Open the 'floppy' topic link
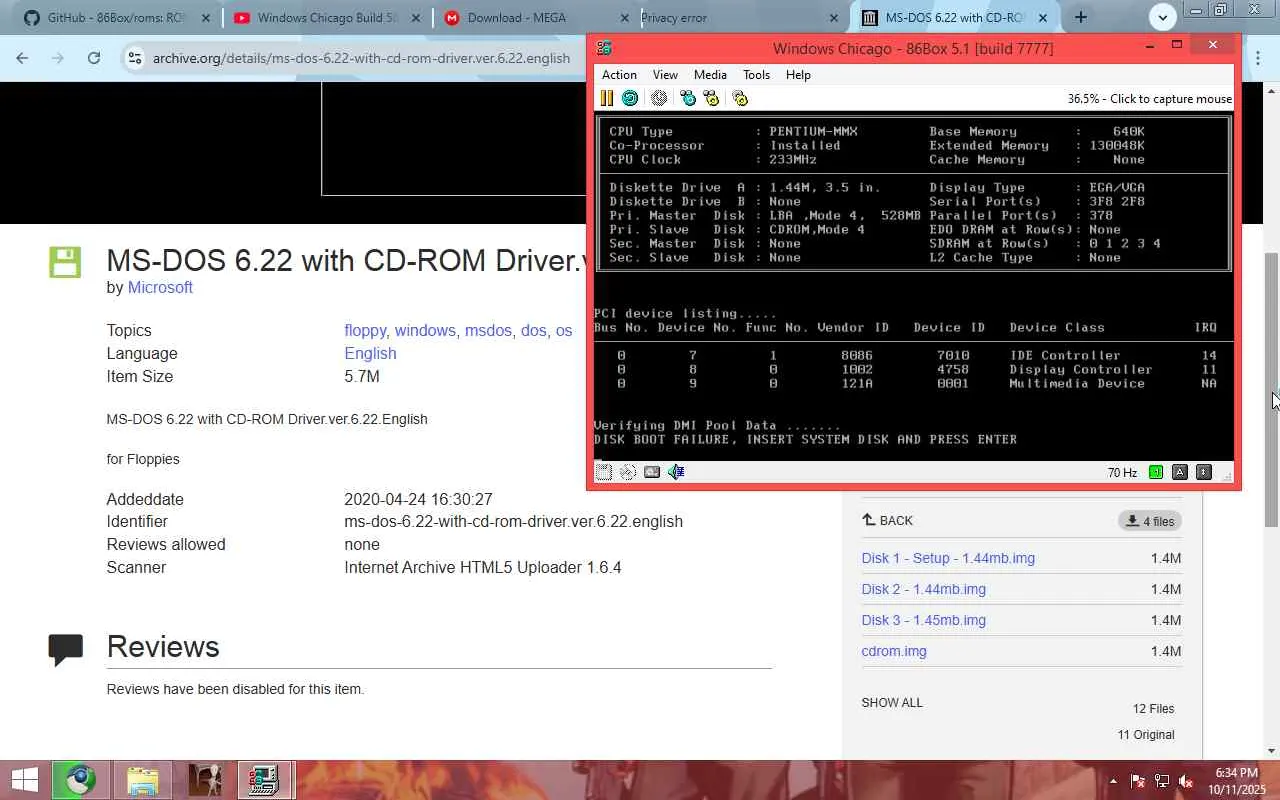Image resolution: width=1280 pixels, height=800 pixels. coord(365,330)
